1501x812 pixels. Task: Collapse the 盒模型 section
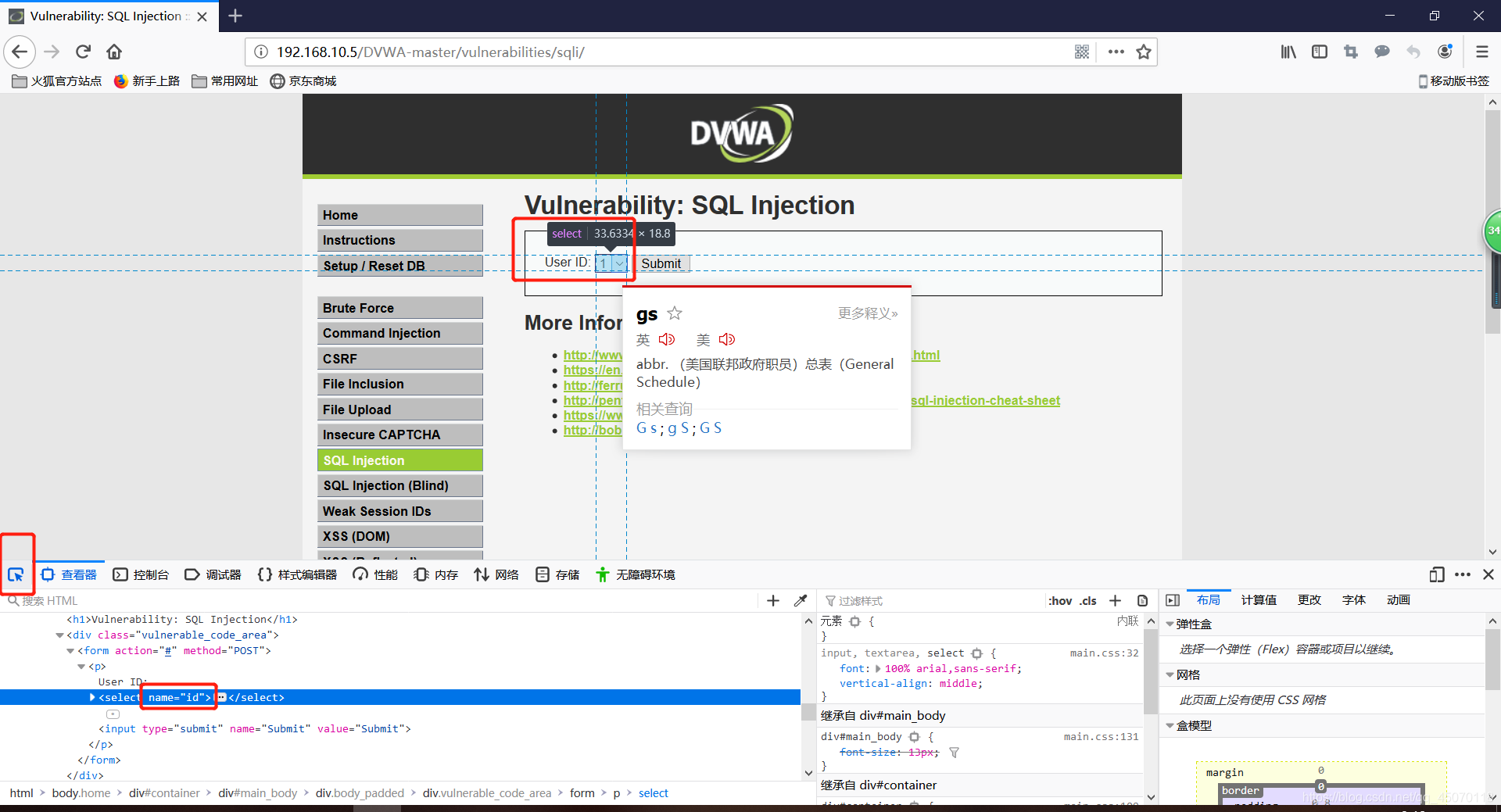pos(1170,726)
